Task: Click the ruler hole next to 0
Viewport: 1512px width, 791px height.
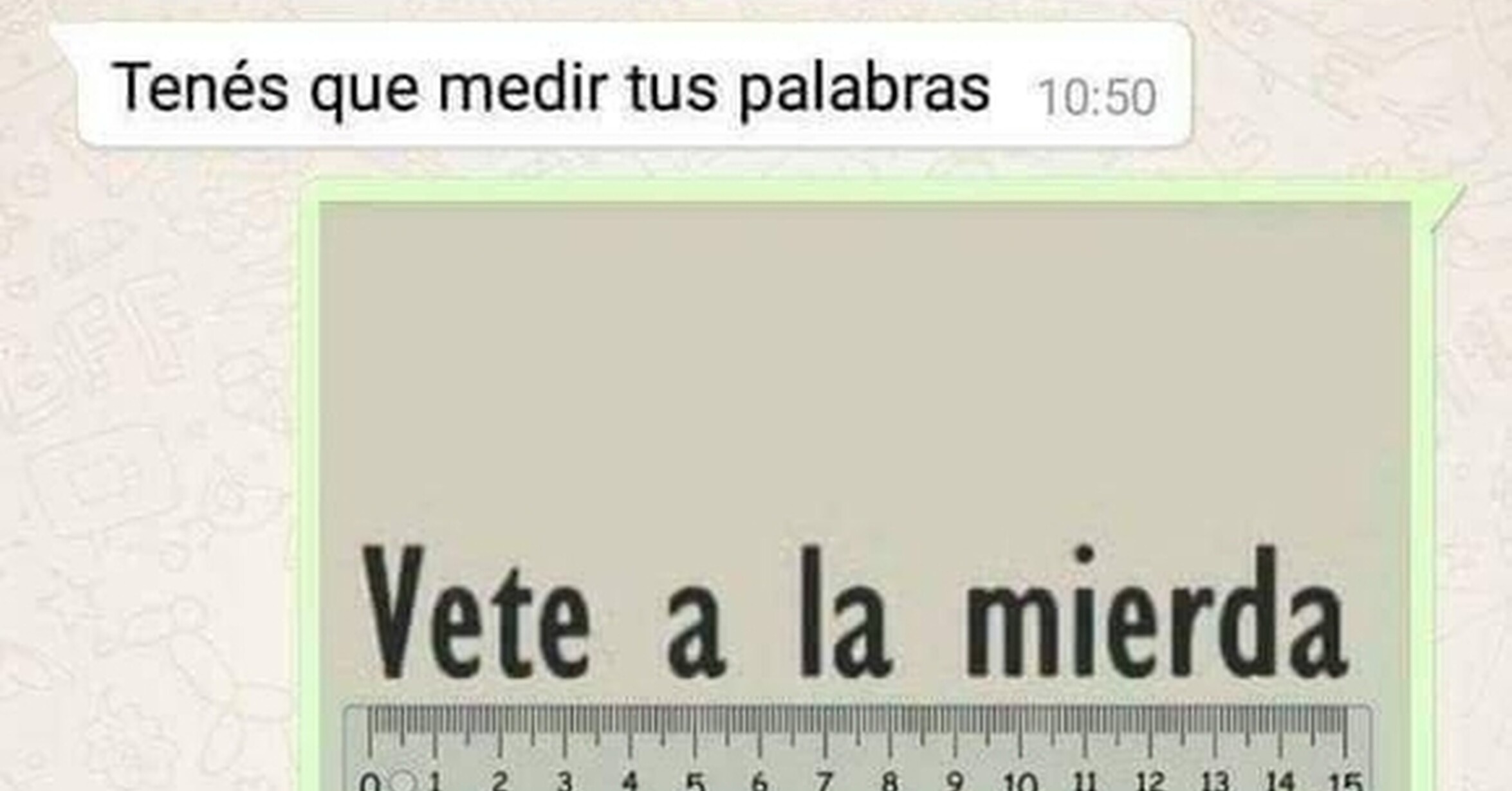Action: (x=403, y=782)
